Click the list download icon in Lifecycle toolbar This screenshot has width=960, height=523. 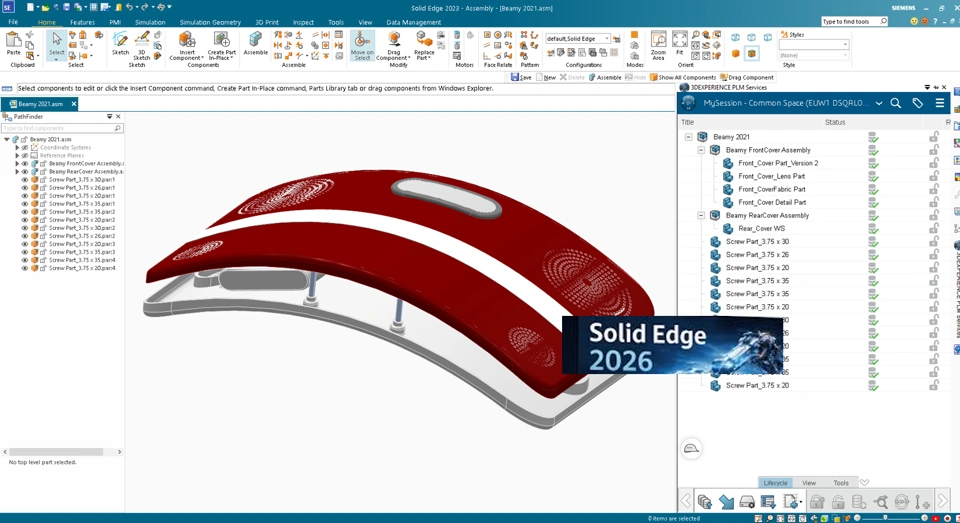click(768, 502)
